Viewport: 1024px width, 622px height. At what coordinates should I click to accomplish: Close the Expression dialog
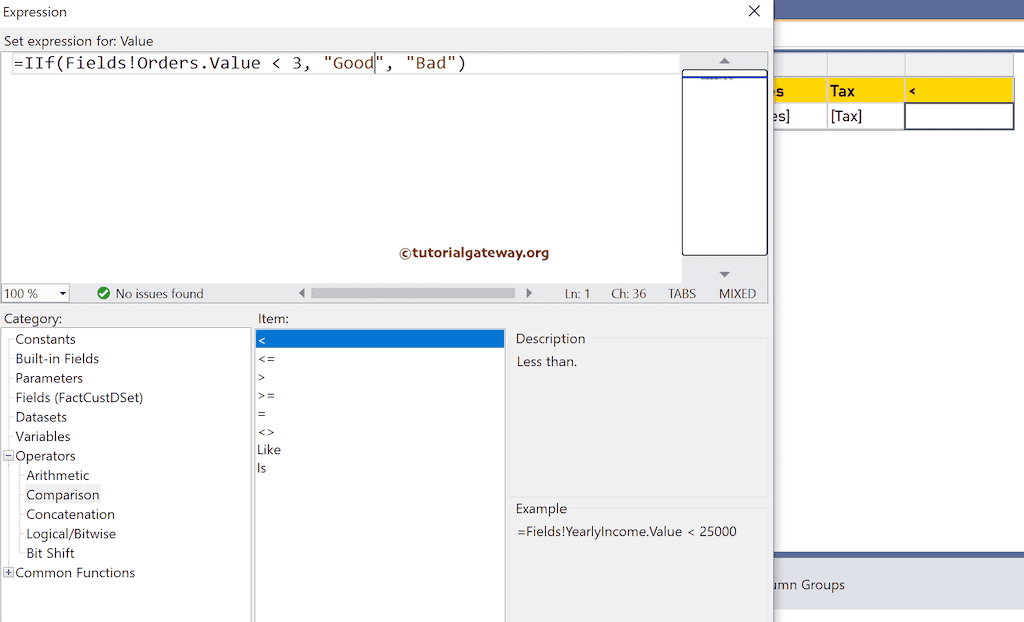pyautogui.click(x=754, y=11)
